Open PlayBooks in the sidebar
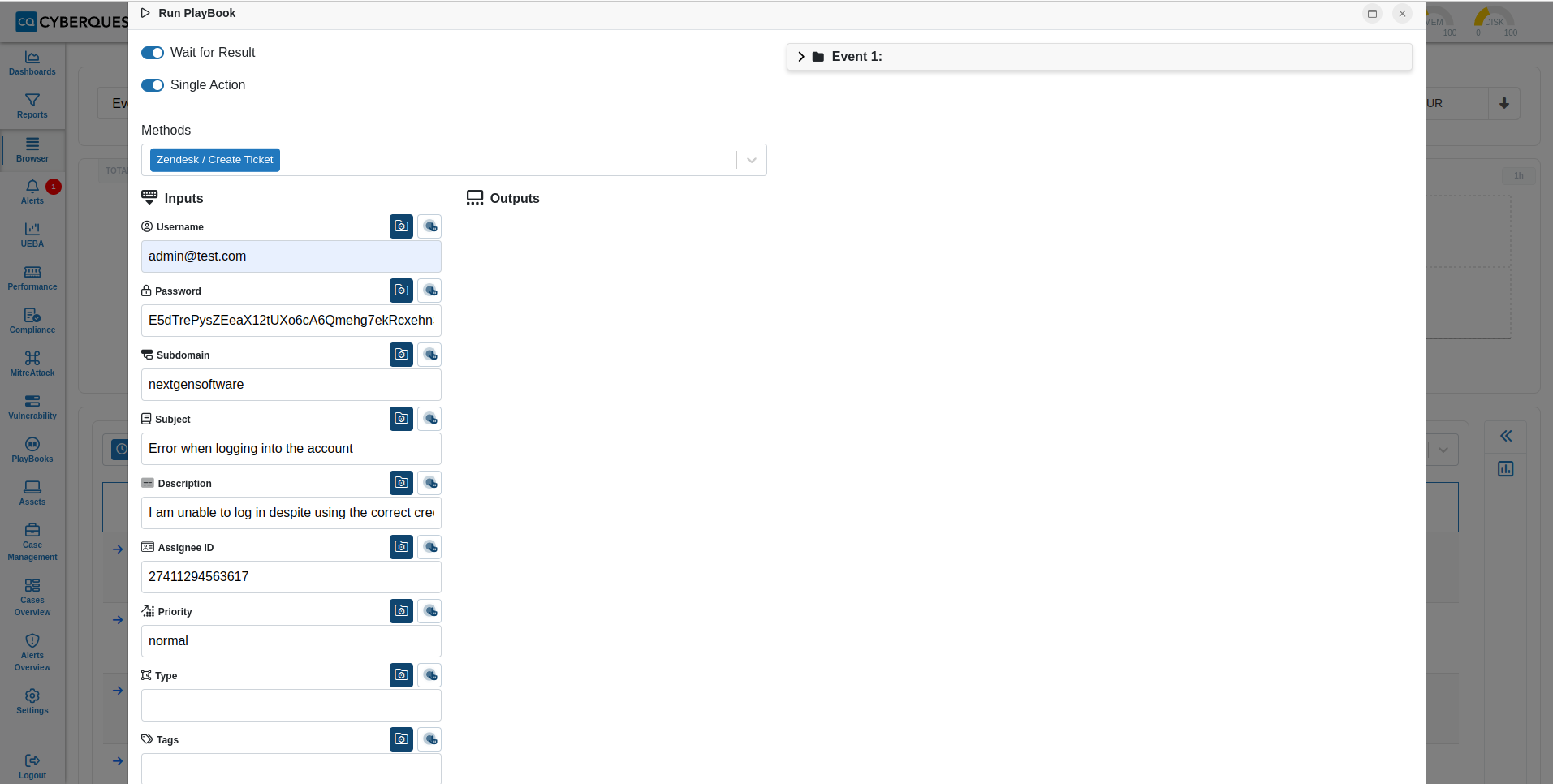Image resolution: width=1553 pixels, height=784 pixels. point(32,450)
